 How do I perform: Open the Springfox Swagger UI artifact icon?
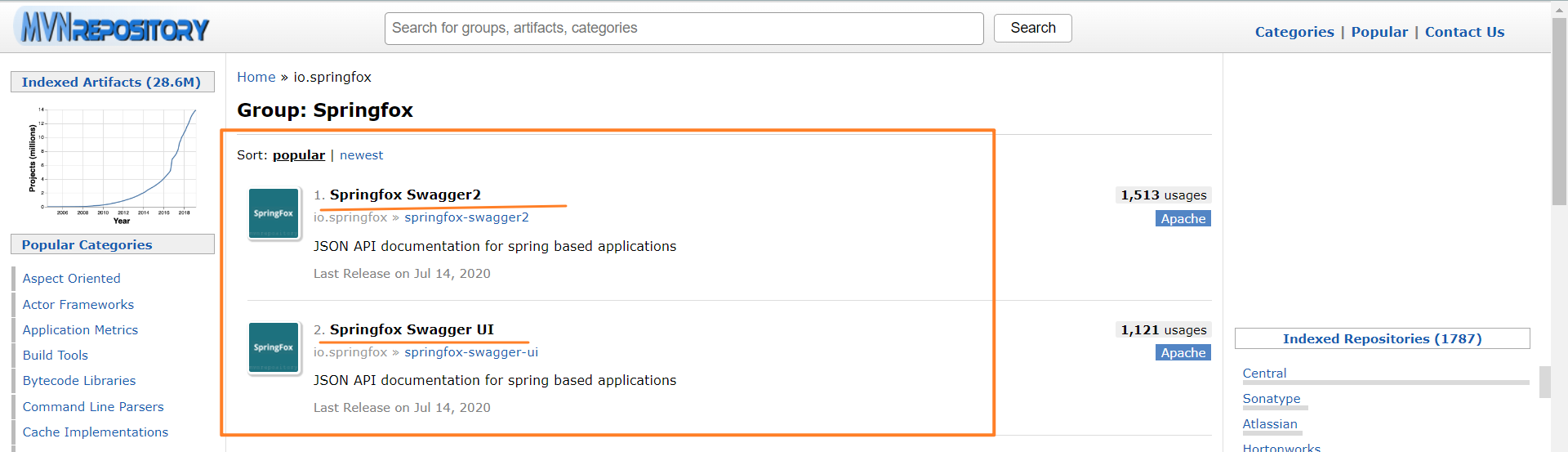click(274, 347)
